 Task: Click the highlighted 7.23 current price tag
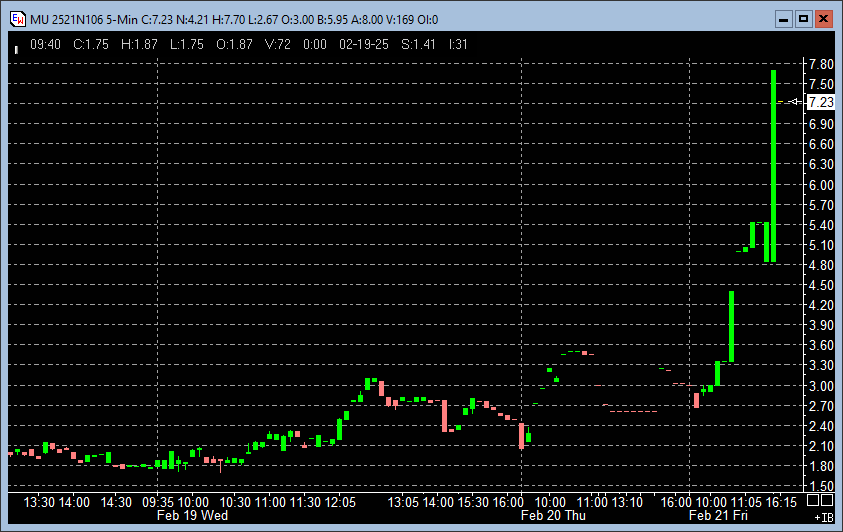[x=820, y=102]
